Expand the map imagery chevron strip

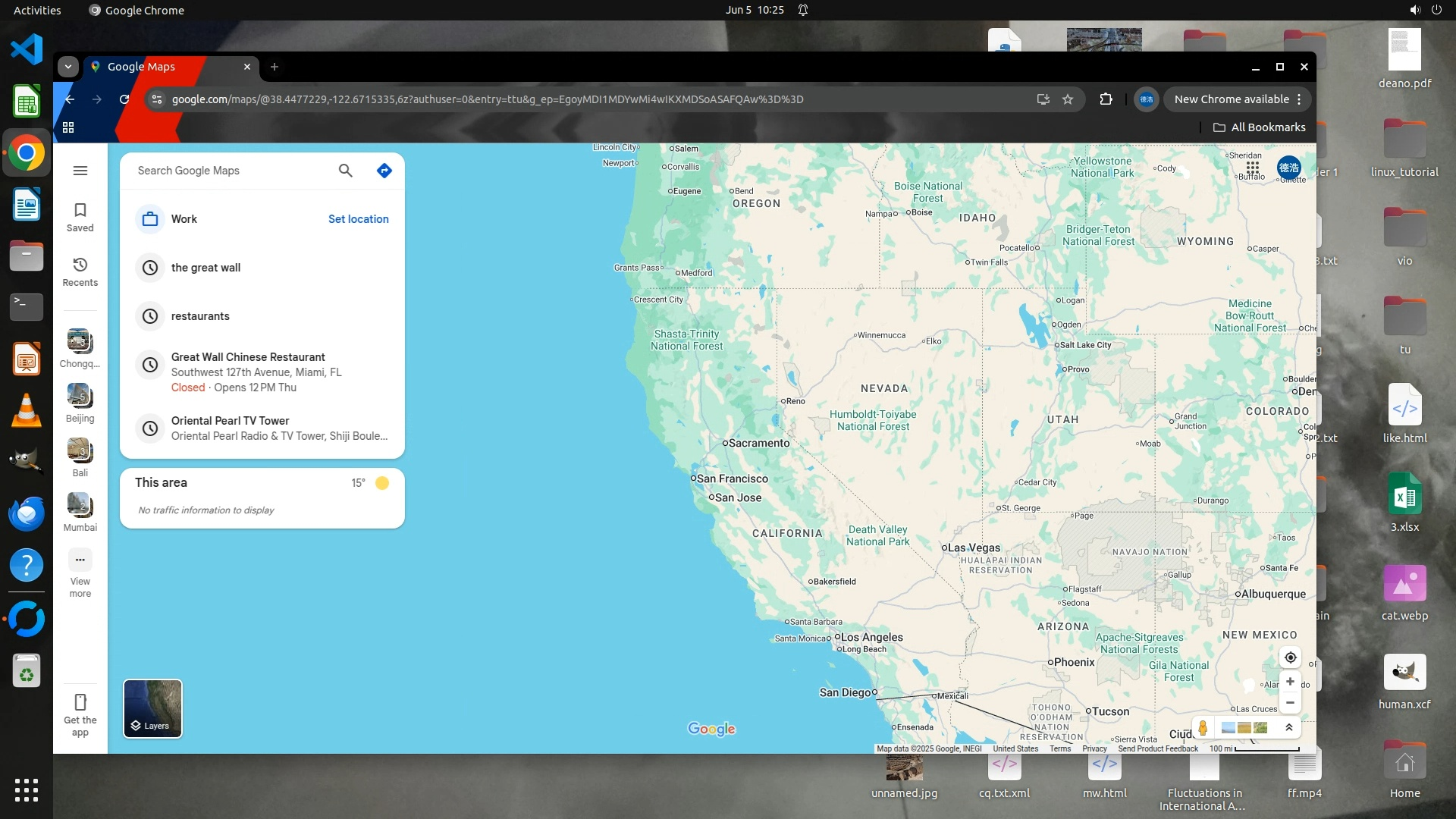click(x=1288, y=728)
